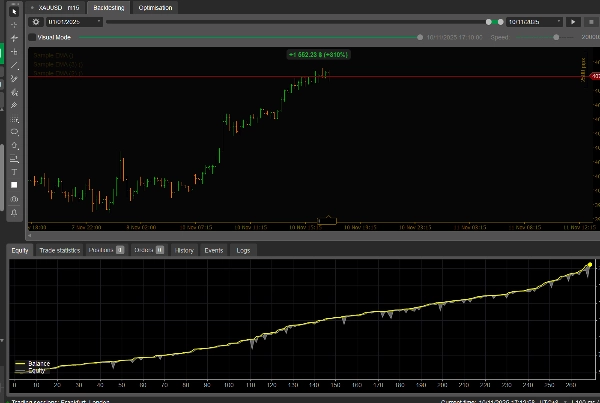The image size is (600, 403).
Task: Click the white color square tool
Action: click(14, 185)
